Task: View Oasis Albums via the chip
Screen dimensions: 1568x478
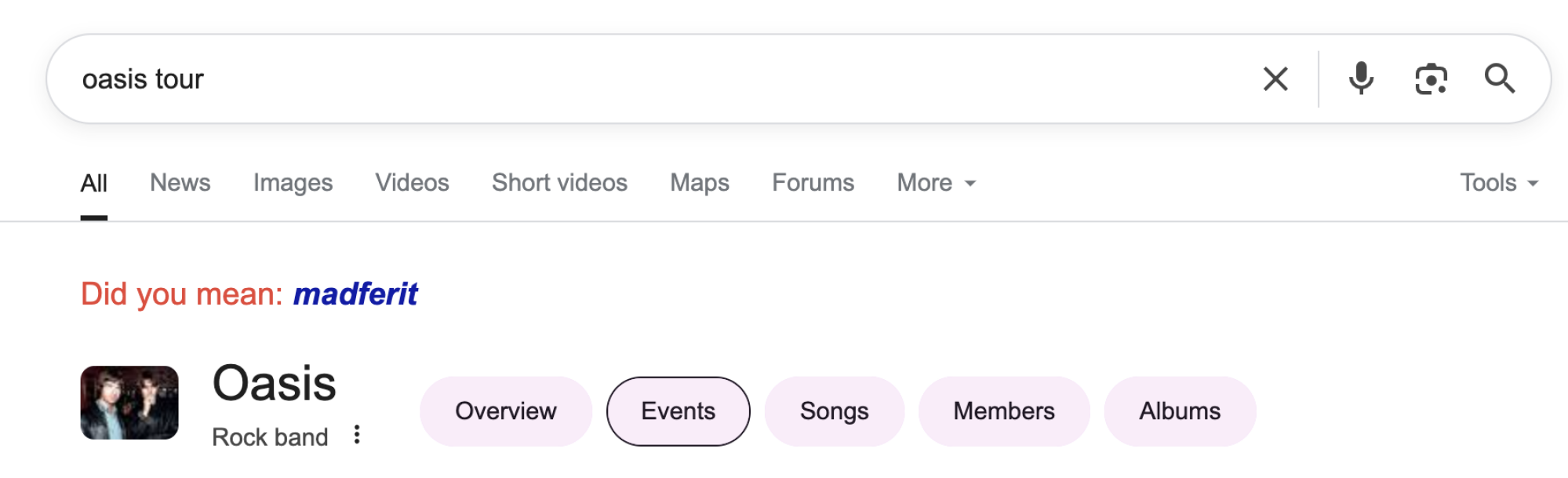Action: [x=1180, y=410]
